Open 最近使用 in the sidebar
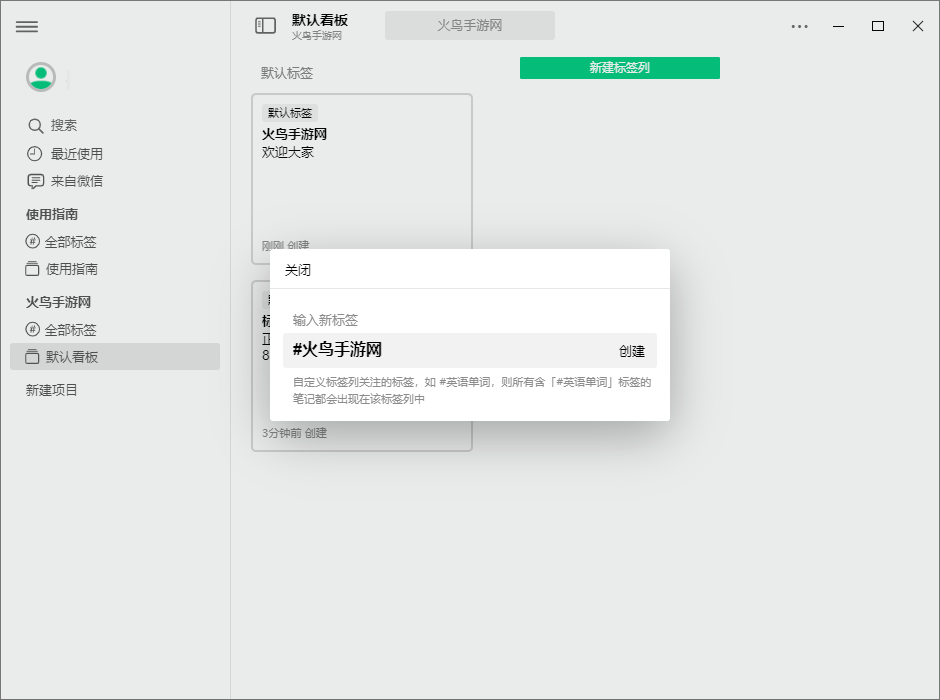The height and width of the screenshot is (700, 940). coord(77,154)
